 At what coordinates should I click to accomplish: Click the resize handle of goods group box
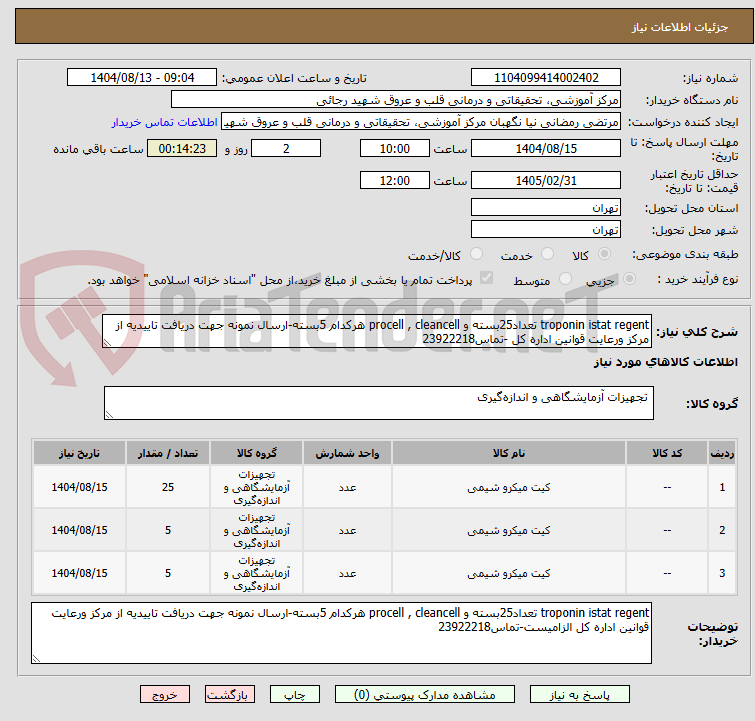click(109, 415)
